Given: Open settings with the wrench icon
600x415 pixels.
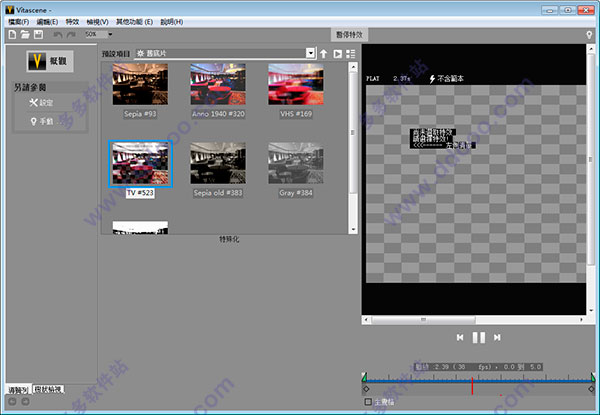Looking at the screenshot, I should pyautogui.click(x=41, y=103).
